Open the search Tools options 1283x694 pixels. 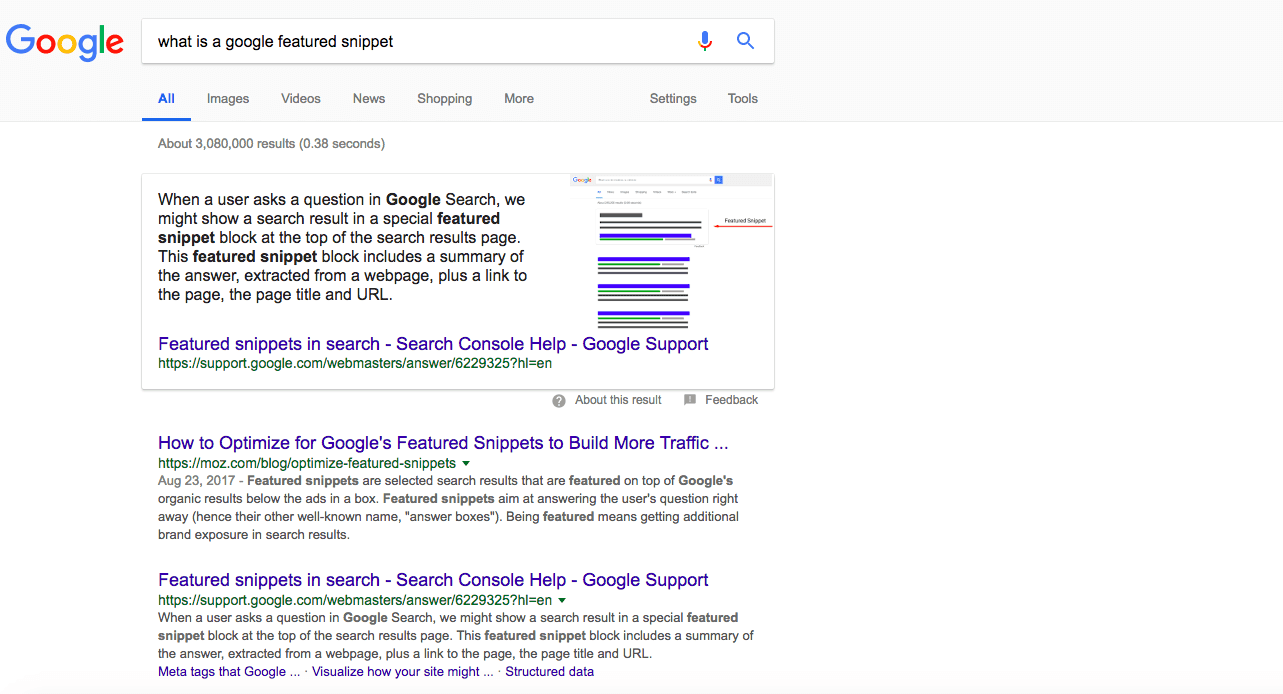(x=743, y=98)
